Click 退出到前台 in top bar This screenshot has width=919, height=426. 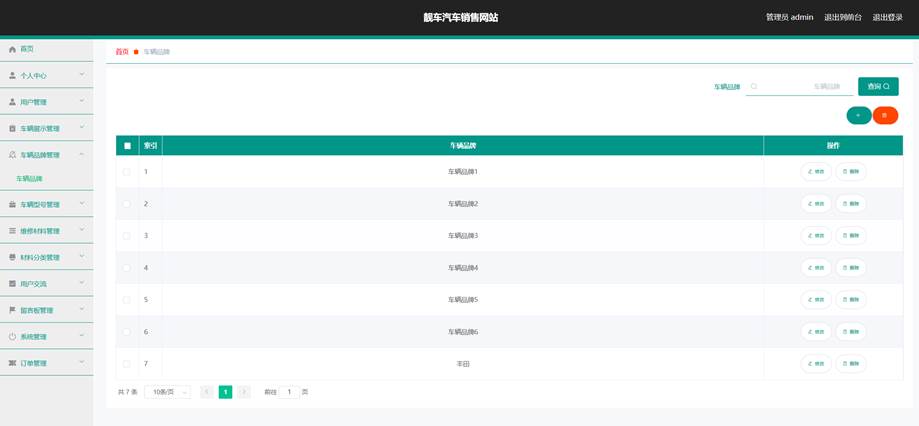click(843, 18)
